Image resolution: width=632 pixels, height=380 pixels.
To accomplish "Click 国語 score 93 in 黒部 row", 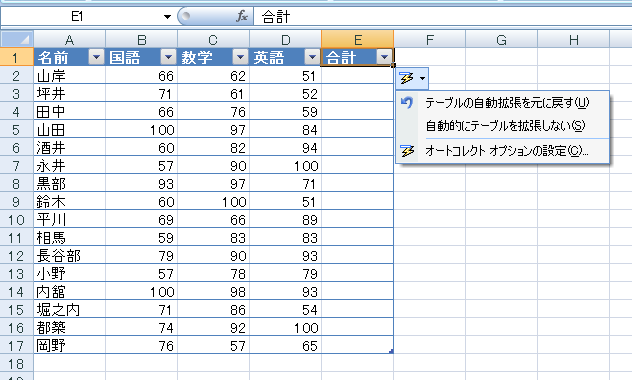I will [x=141, y=183].
